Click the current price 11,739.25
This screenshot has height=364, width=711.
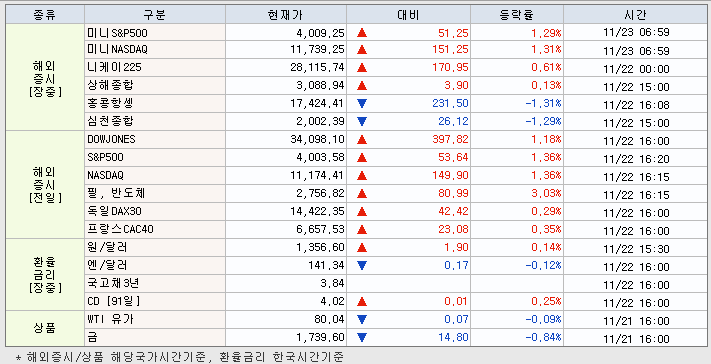coord(317,49)
